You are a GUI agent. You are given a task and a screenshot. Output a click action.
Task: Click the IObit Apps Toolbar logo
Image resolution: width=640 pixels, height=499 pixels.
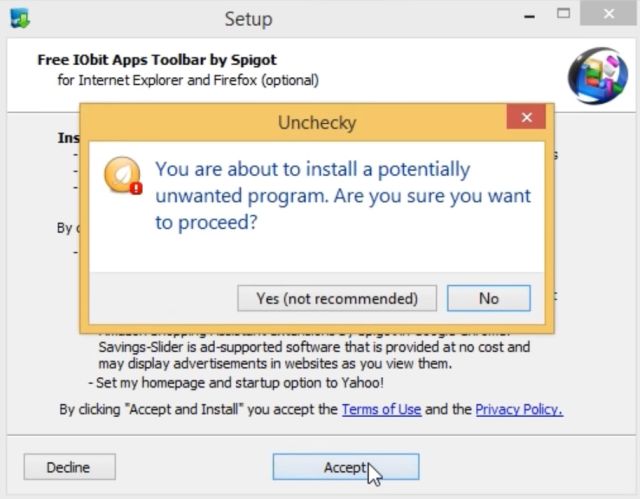pos(598,76)
